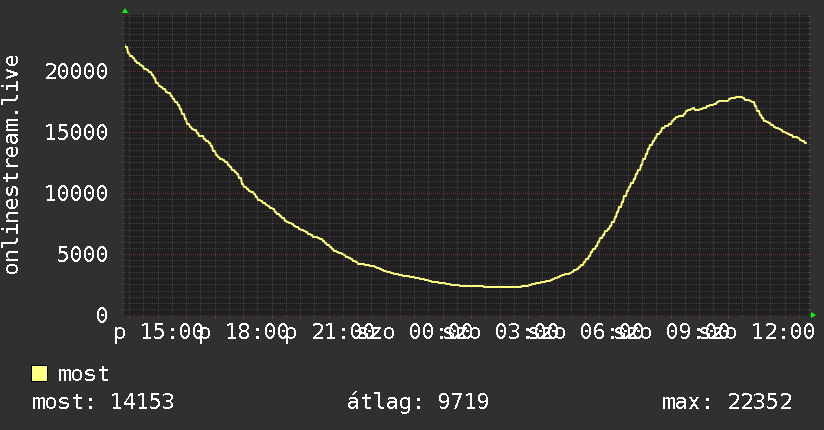Click the 10000 y-axis label
Viewport: 824px width, 430px height.
click(x=76, y=193)
